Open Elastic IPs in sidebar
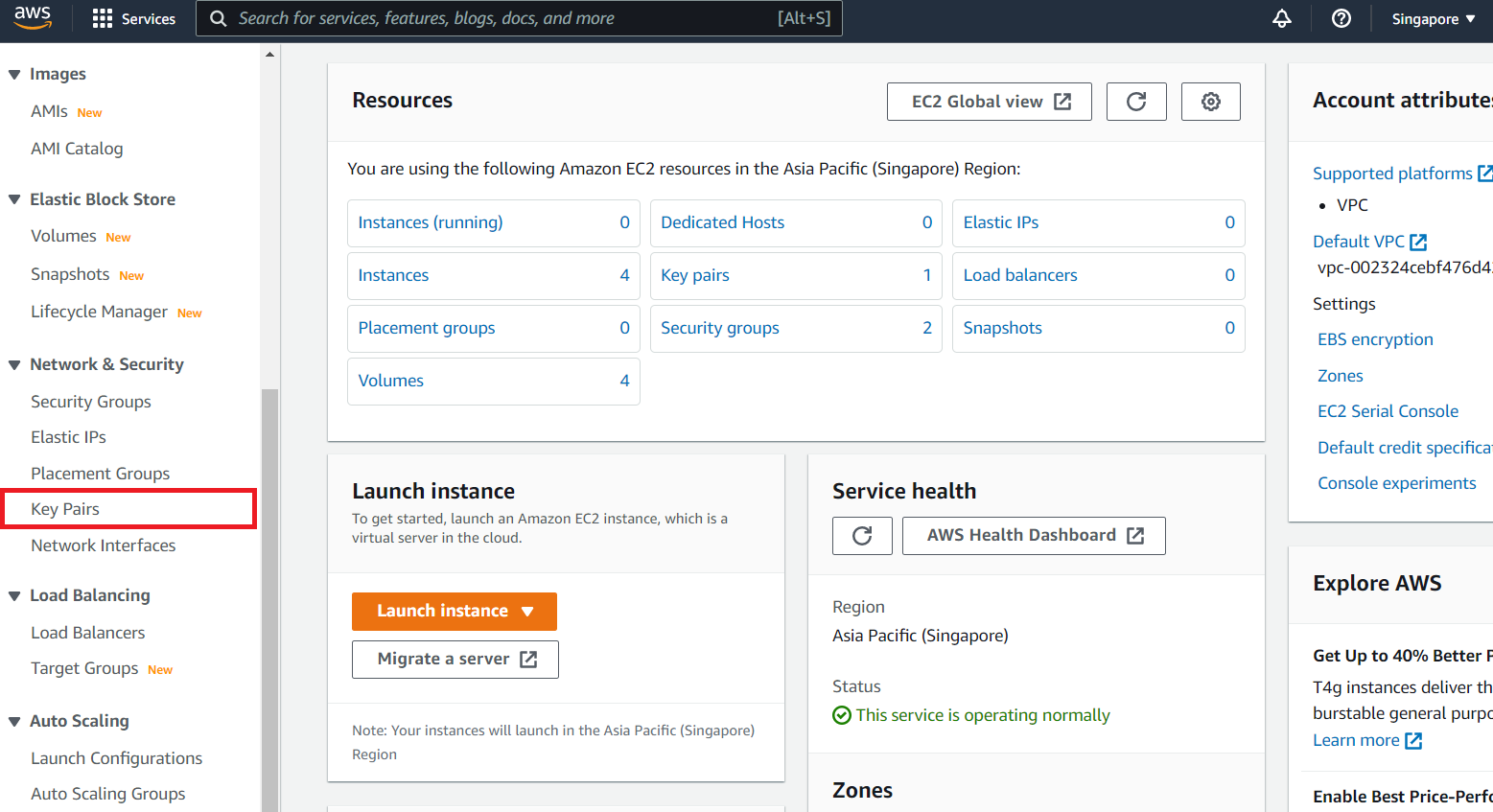This screenshot has width=1493, height=812. coord(68,437)
